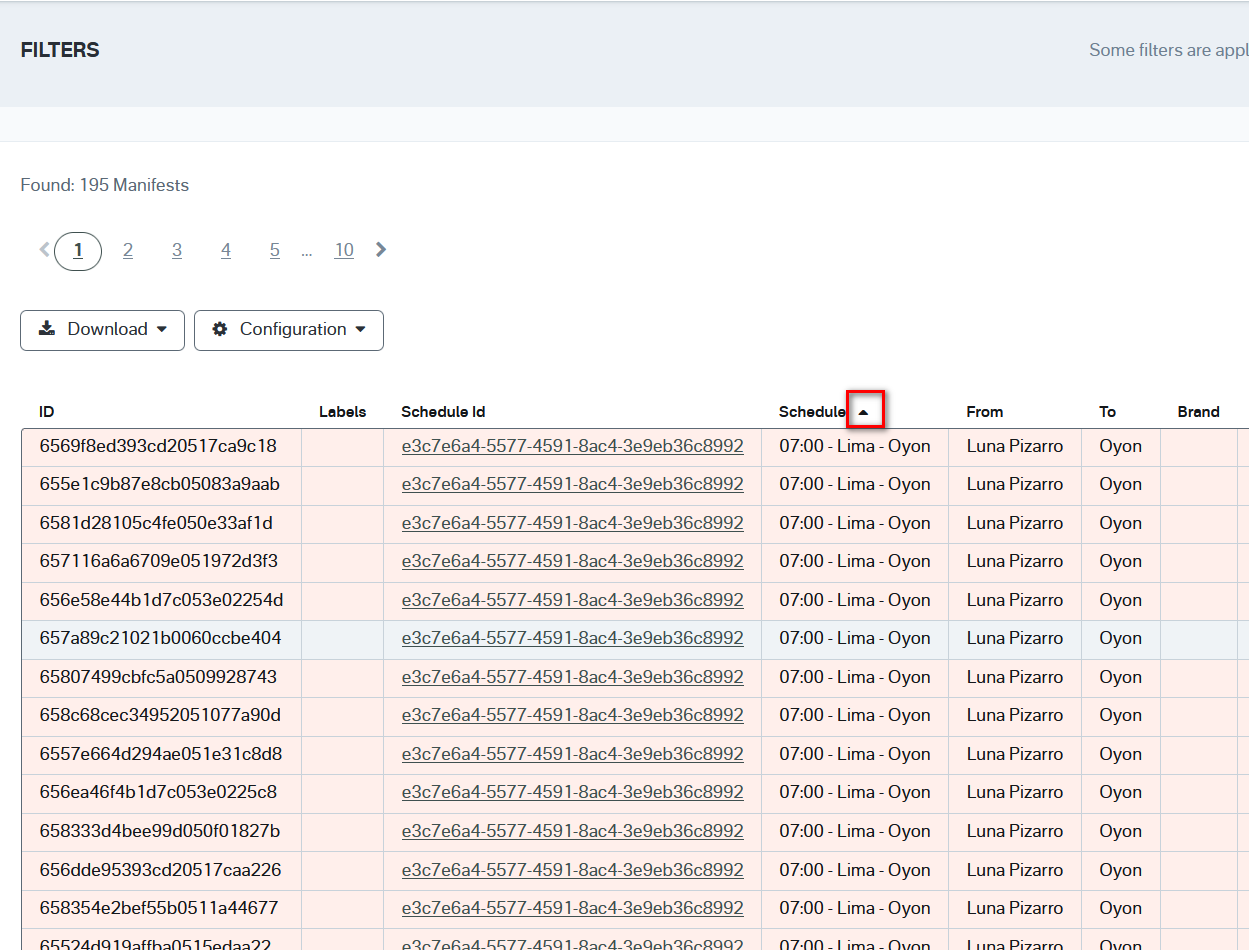Click manifest ID 6569f8ed393cd20517ca9c18

(x=158, y=446)
